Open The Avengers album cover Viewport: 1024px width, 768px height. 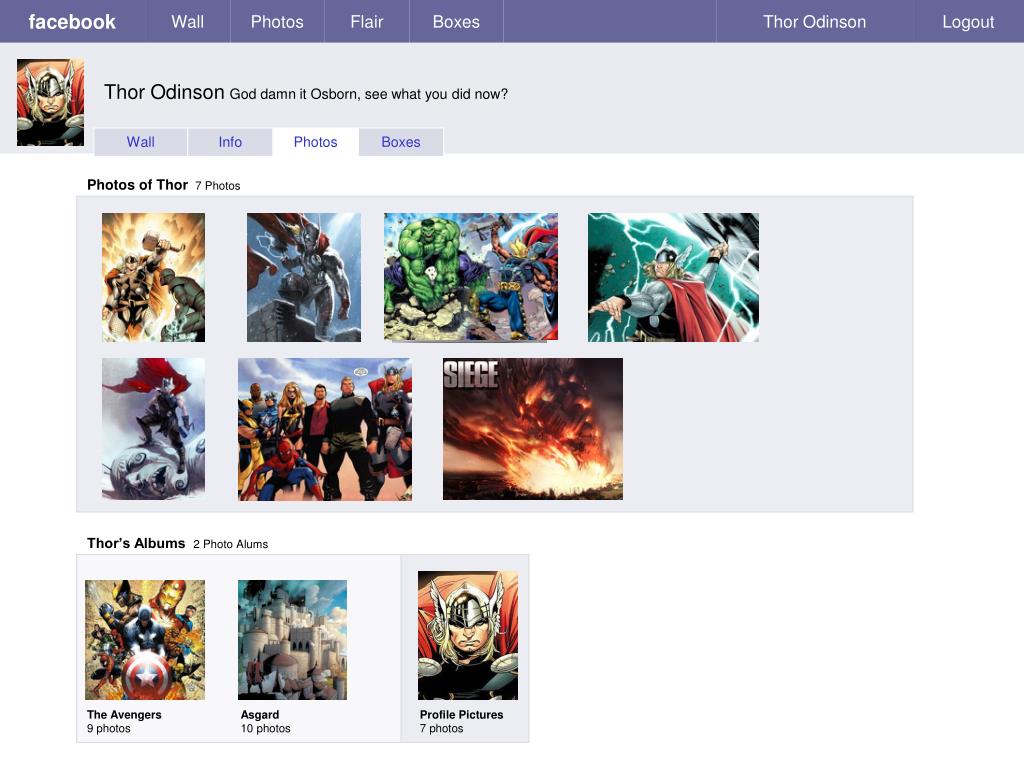tap(145, 640)
